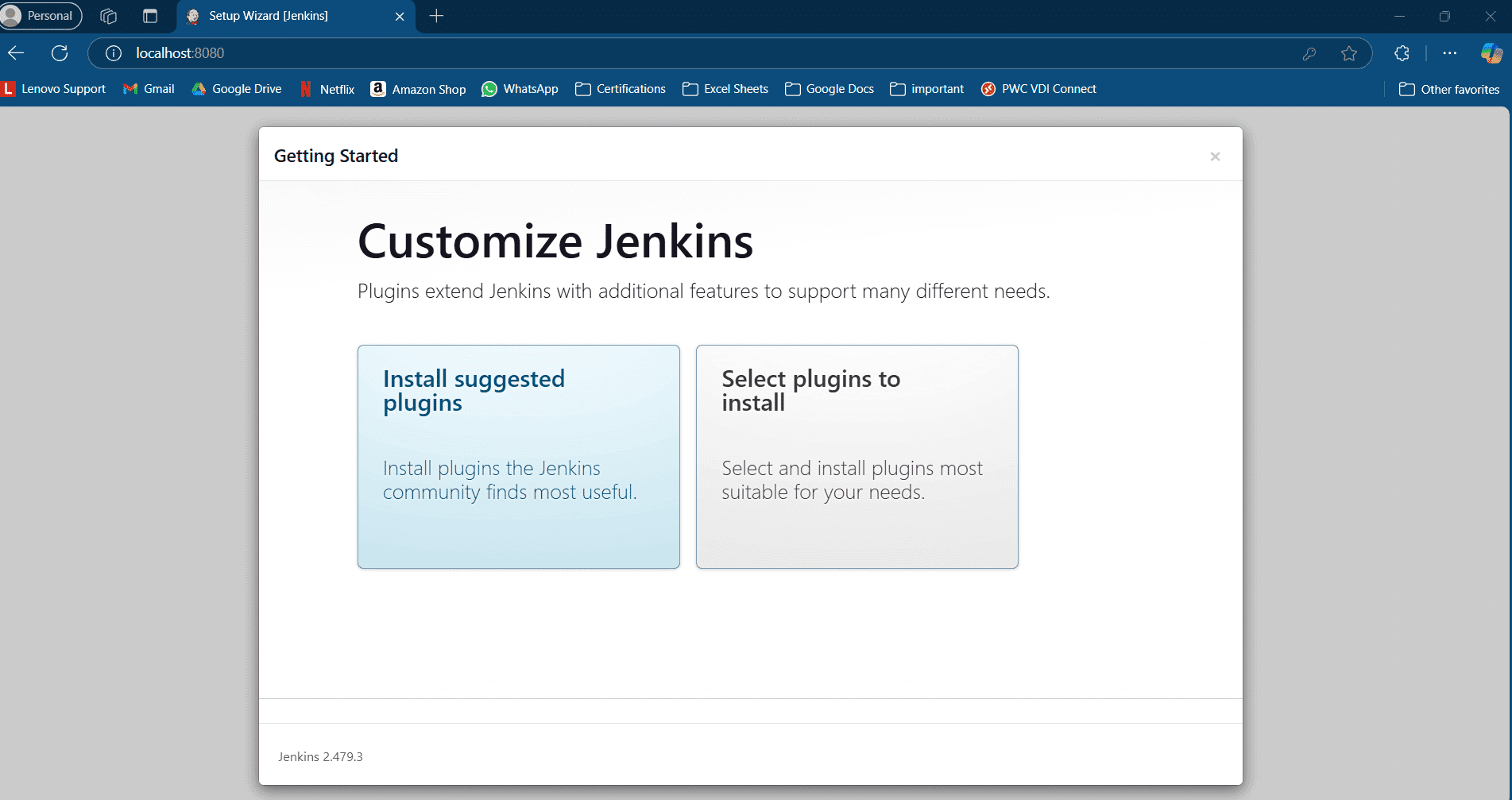Open a new browser tab
The image size is (1512, 800).
(x=436, y=16)
